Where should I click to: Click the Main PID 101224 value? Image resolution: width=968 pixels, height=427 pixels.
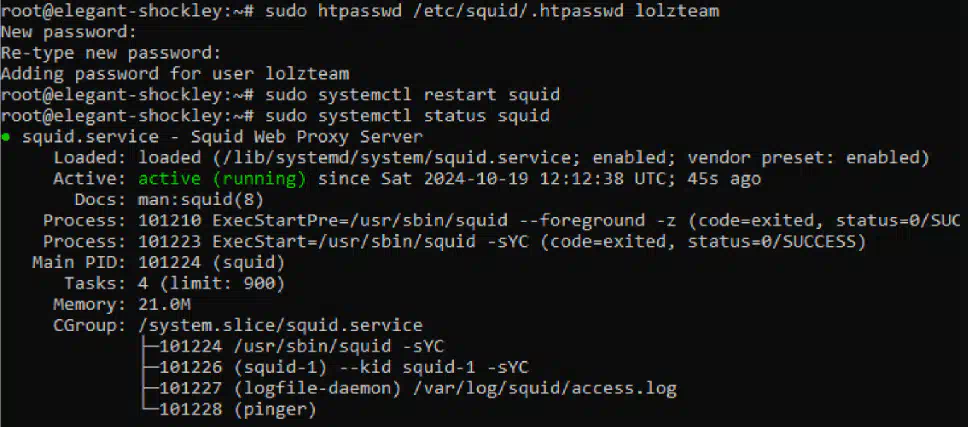coord(211,263)
